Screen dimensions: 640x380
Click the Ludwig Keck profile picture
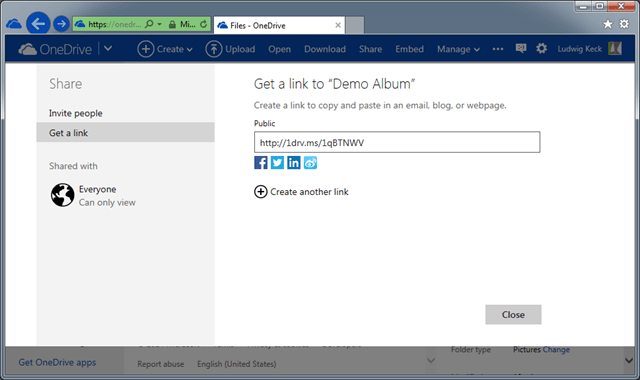(615, 49)
